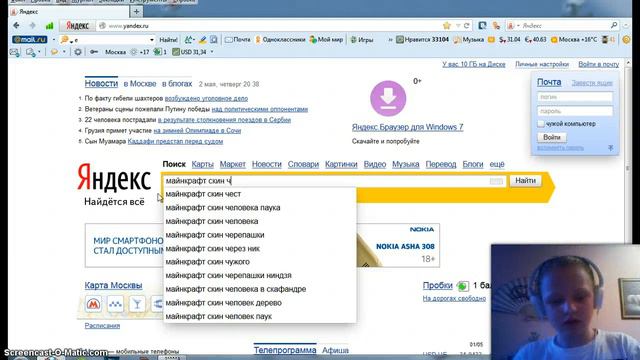This screenshot has width=640, height=360.
Task: Open the Карта Москвы link
Action: pos(113,285)
